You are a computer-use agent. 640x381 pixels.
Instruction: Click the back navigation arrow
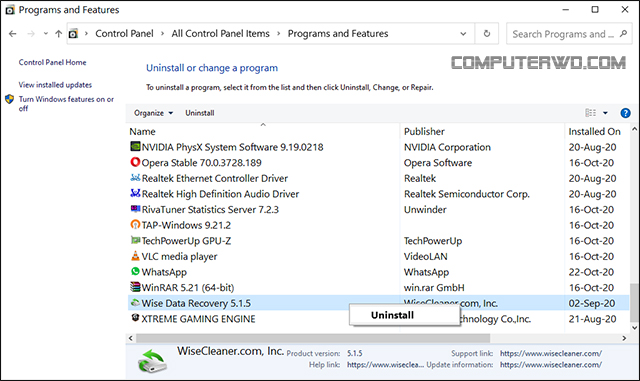point(13,33)
